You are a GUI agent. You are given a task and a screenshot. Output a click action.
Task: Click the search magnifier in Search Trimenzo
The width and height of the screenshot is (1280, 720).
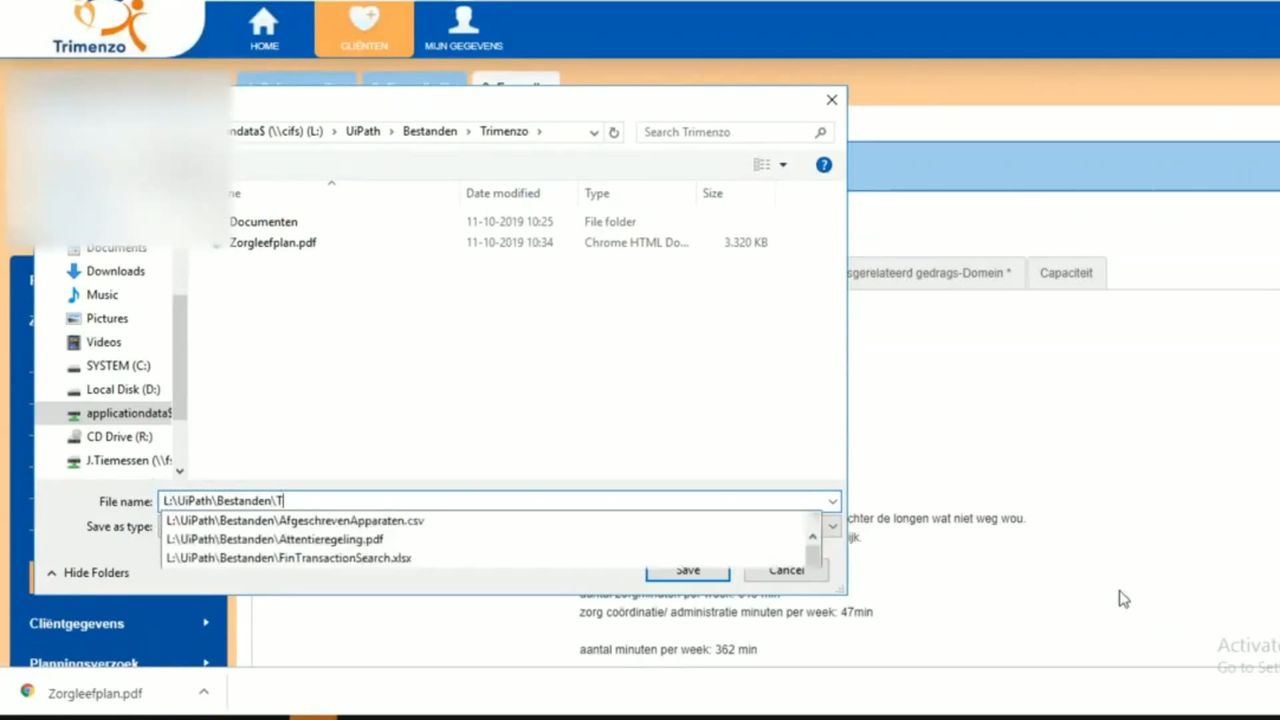coord(821,132)
